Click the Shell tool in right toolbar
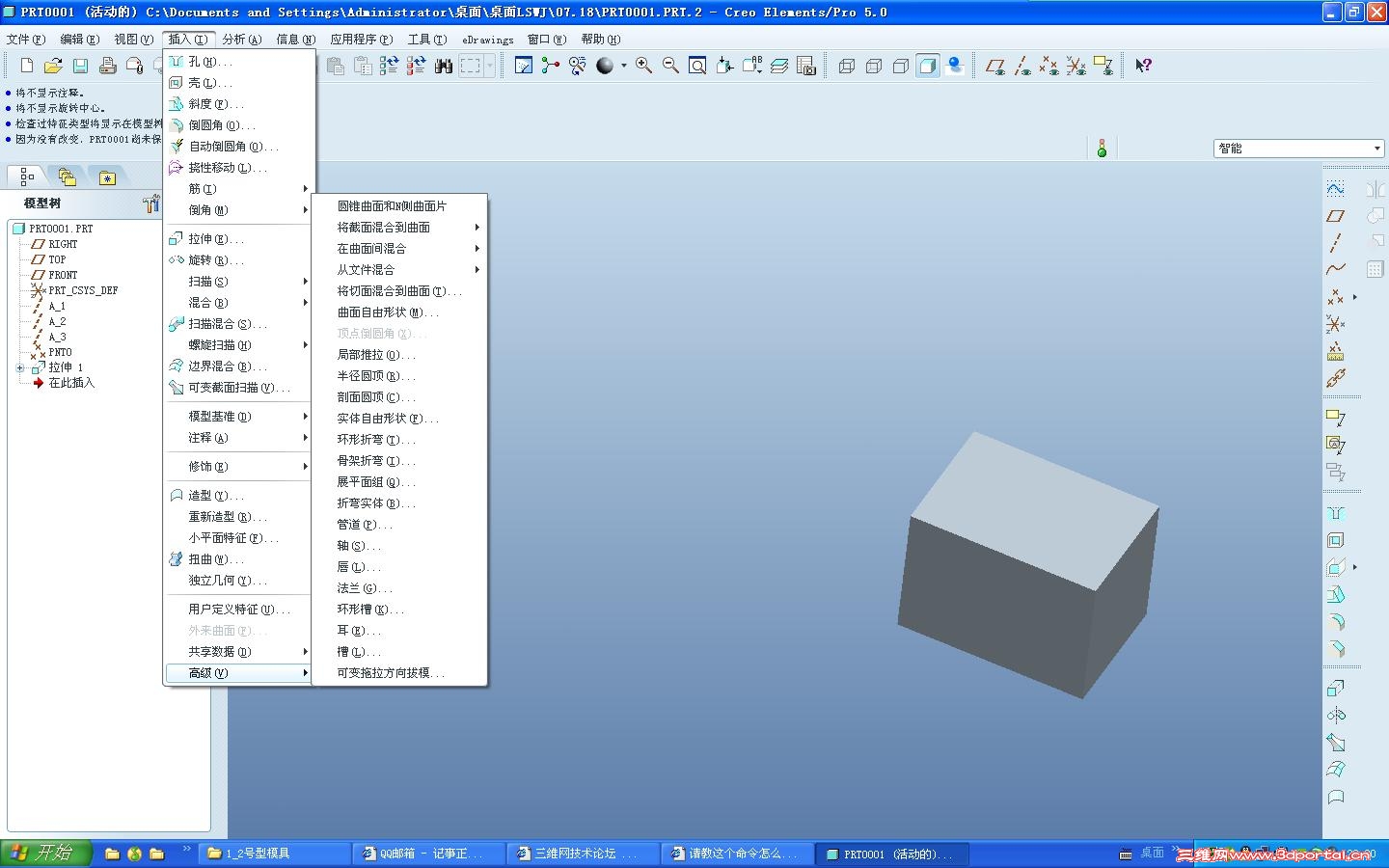 (1336, 540)
